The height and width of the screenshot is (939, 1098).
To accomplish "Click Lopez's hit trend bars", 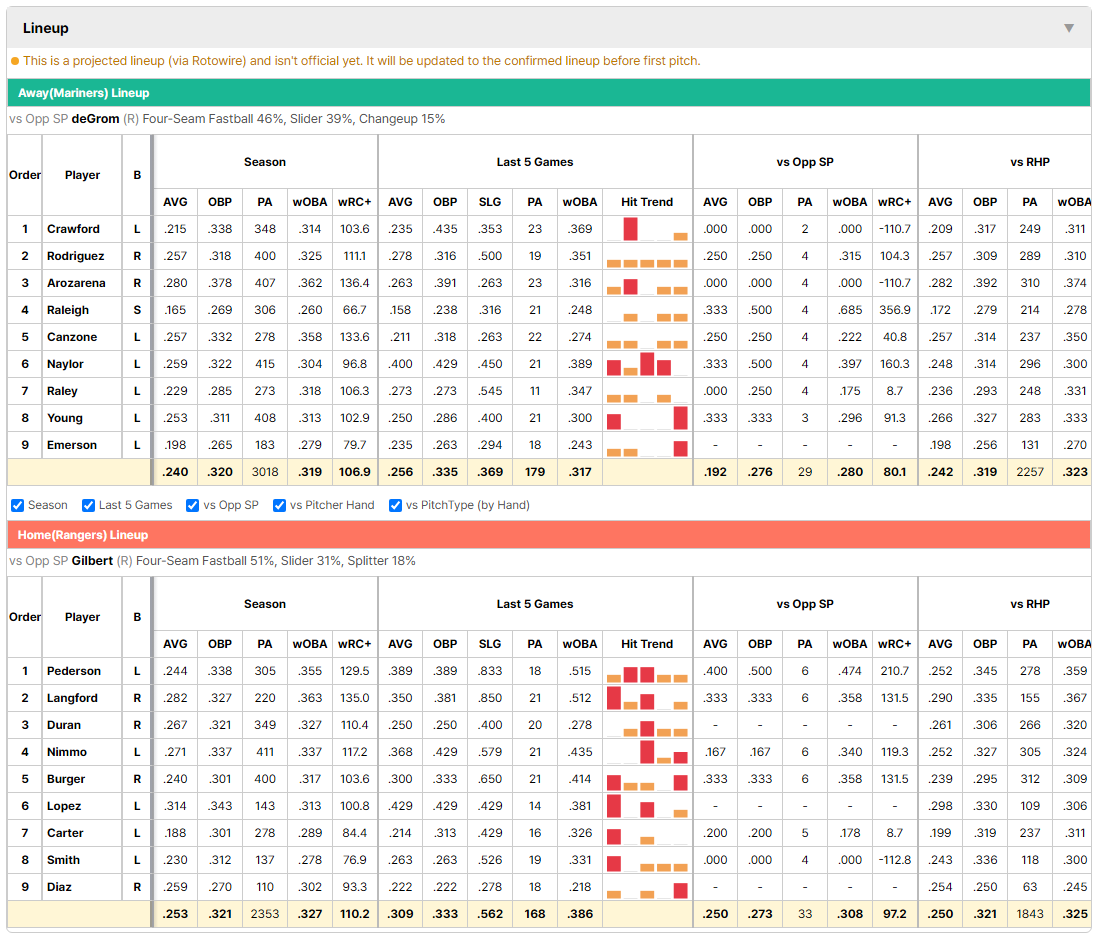I will (x=646, y=806).
